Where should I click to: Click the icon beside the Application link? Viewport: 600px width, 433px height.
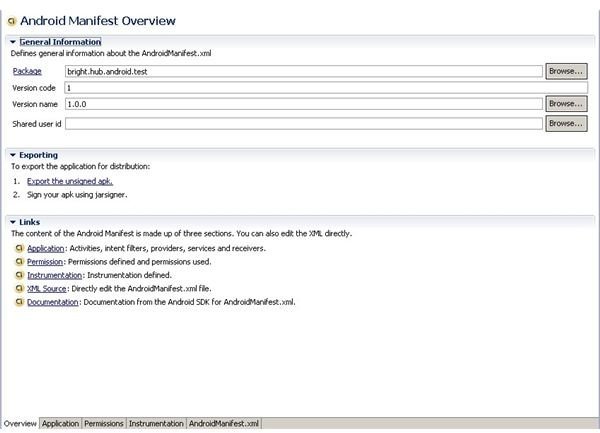pyautogui.click(x=20, y=248)
